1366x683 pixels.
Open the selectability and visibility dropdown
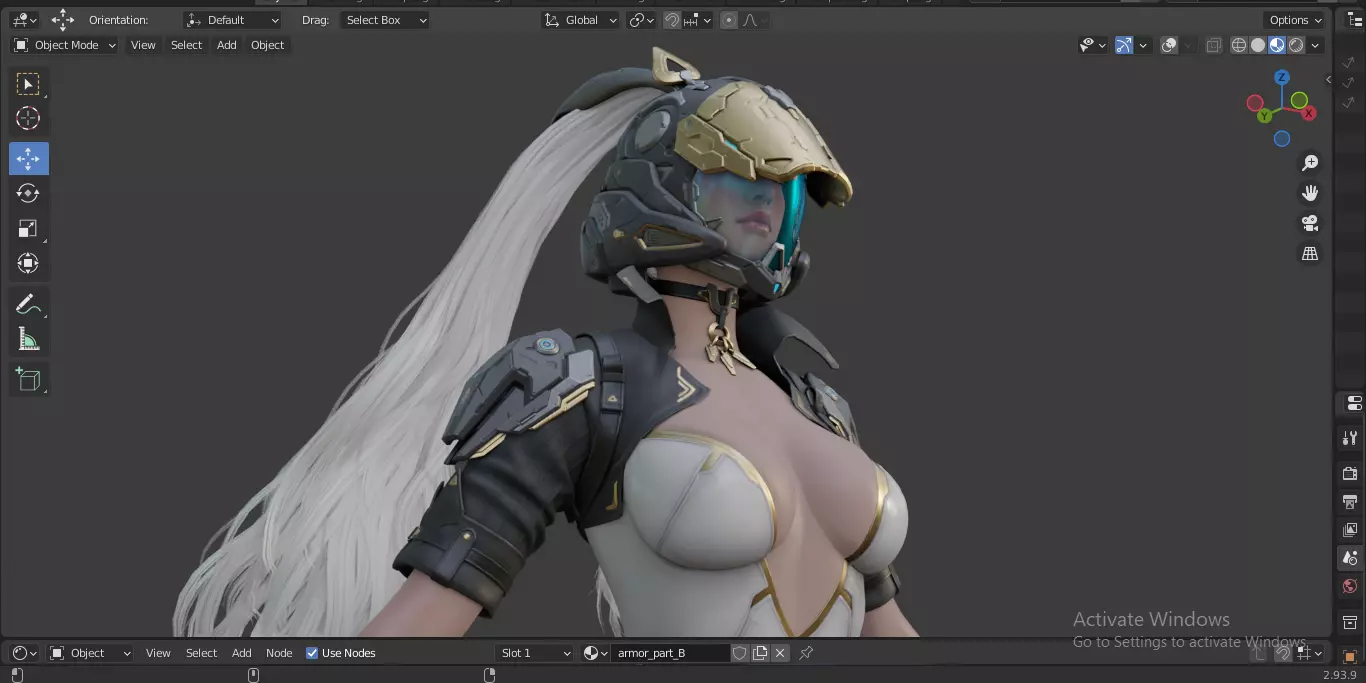click(x=1092, y=45)
